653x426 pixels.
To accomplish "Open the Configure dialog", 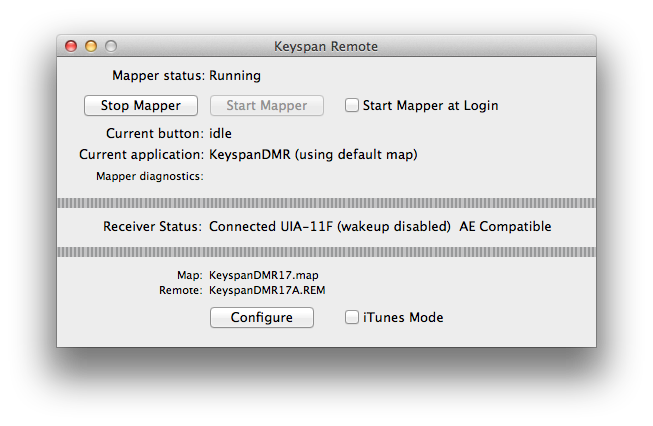I will [262, 317].
